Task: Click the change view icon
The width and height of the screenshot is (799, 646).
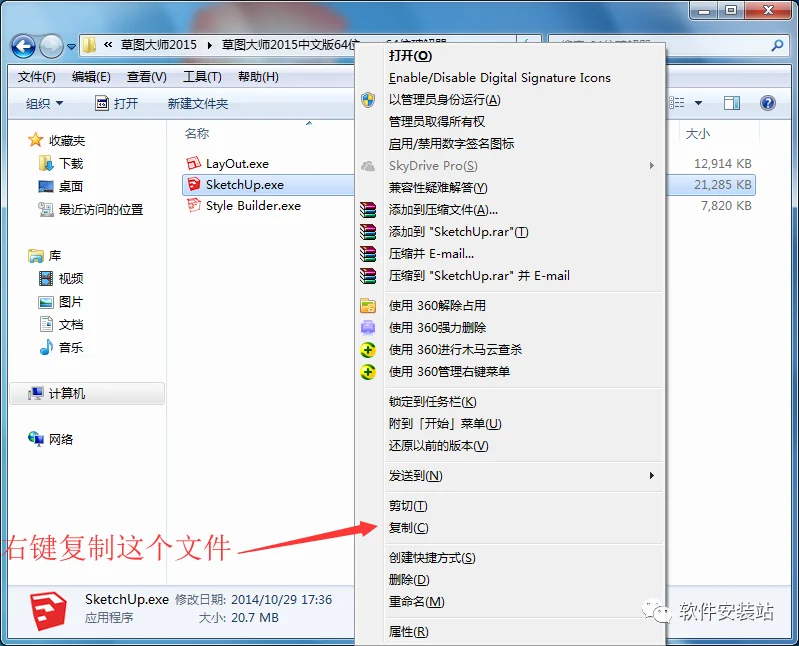Action: click(677, 103)
